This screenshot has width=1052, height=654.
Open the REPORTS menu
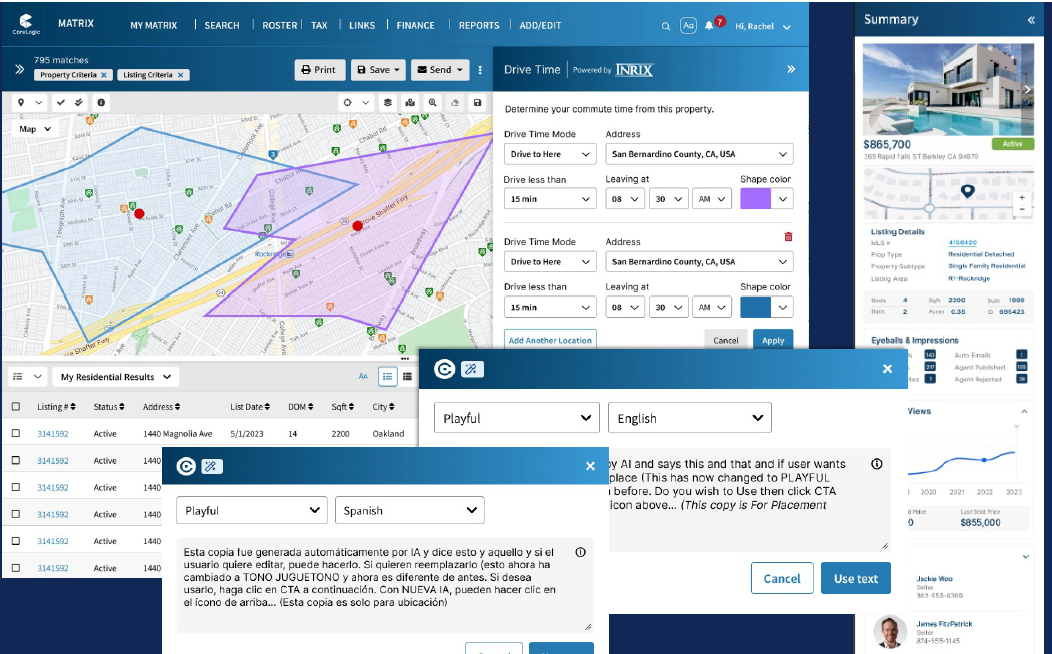(x=479, y=25)
